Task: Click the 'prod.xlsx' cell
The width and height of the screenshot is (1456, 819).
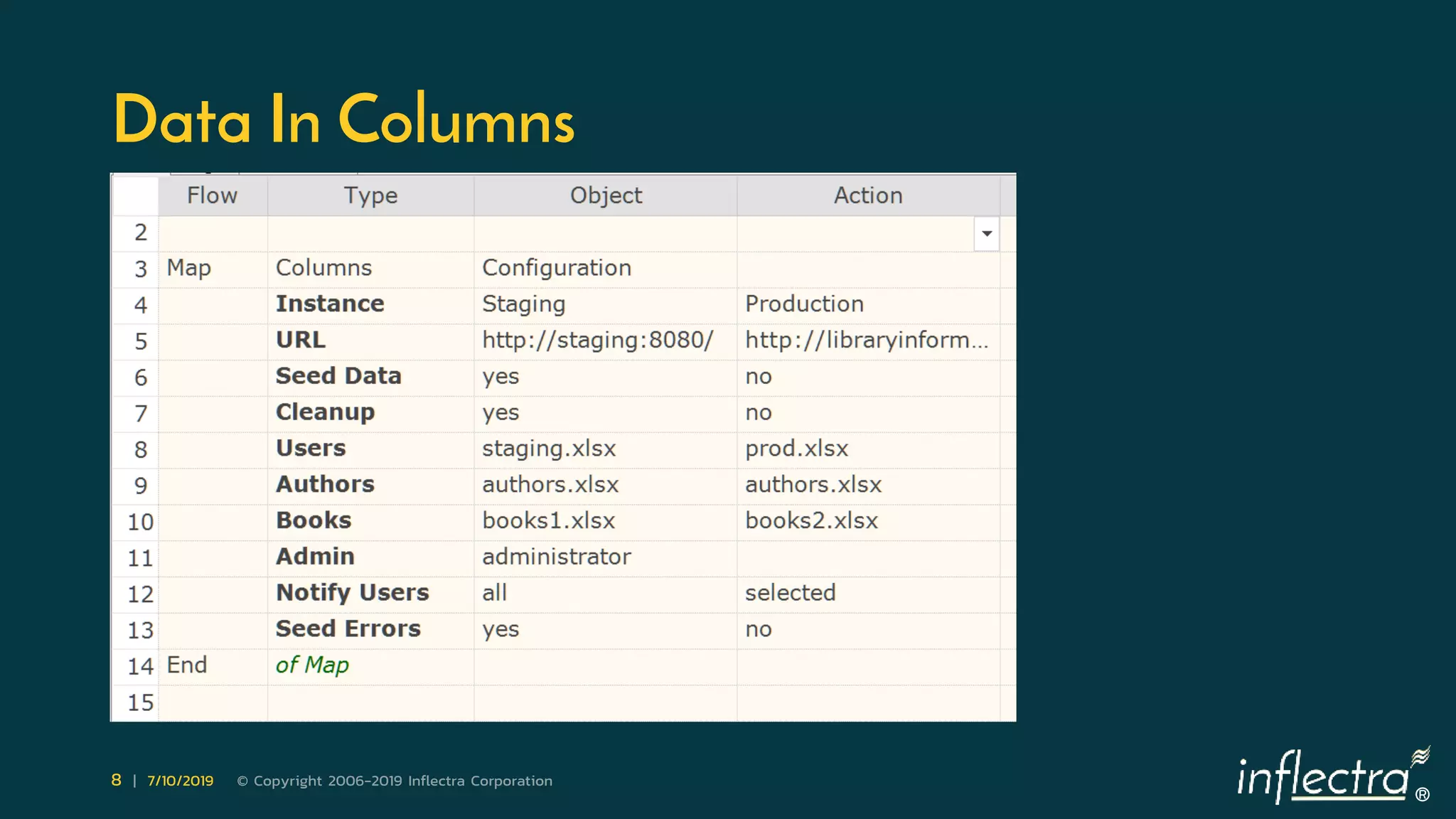Action: coord(868,450)
